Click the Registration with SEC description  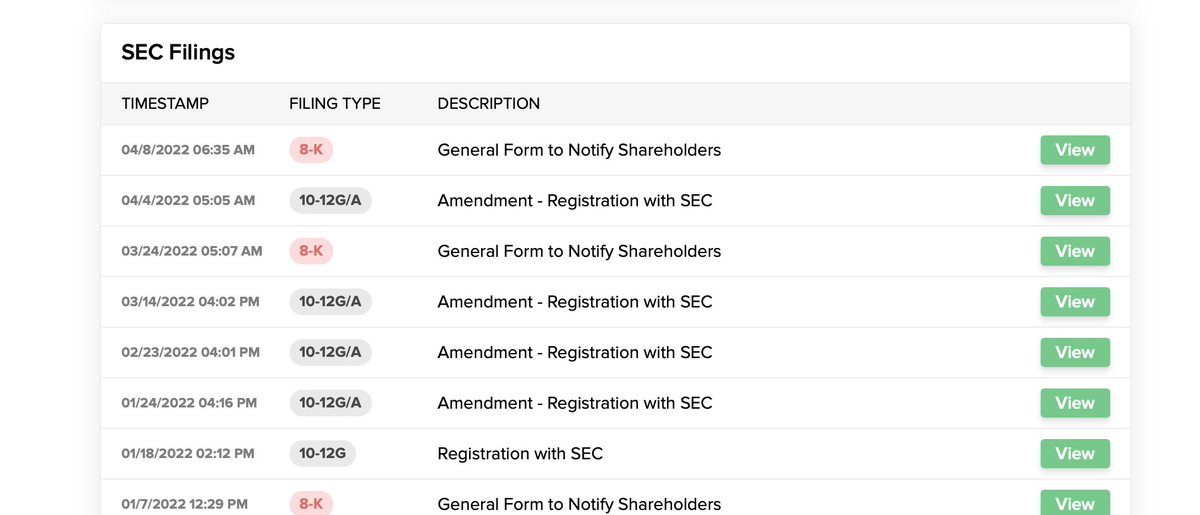point(520,454)
